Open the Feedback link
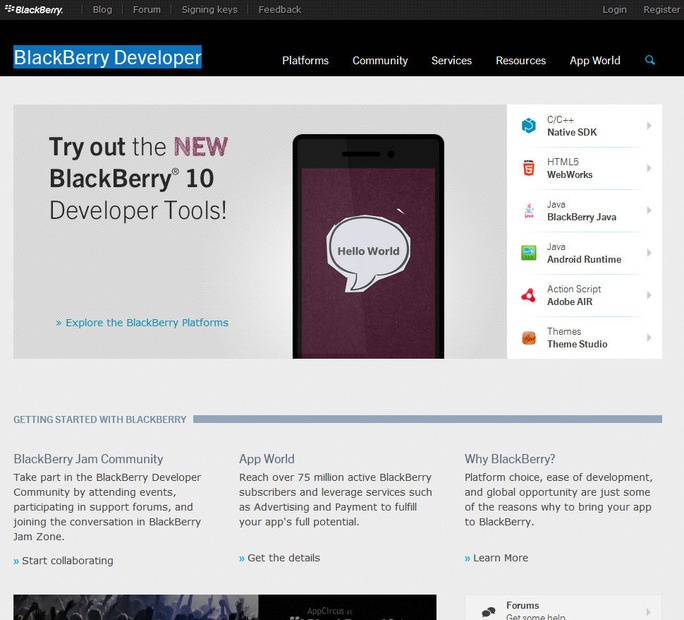The height and width of the screenshot is (620, 684). pos(280,9)
